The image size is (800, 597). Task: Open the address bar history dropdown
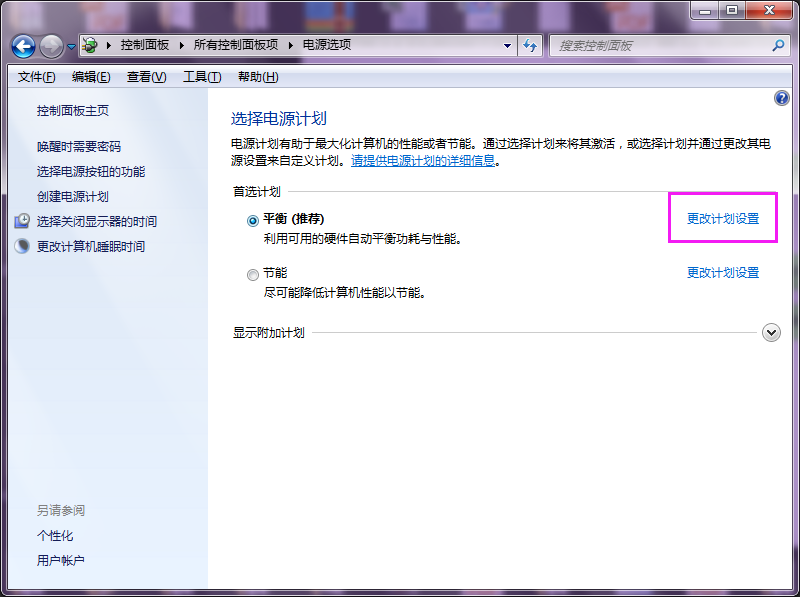507,45
